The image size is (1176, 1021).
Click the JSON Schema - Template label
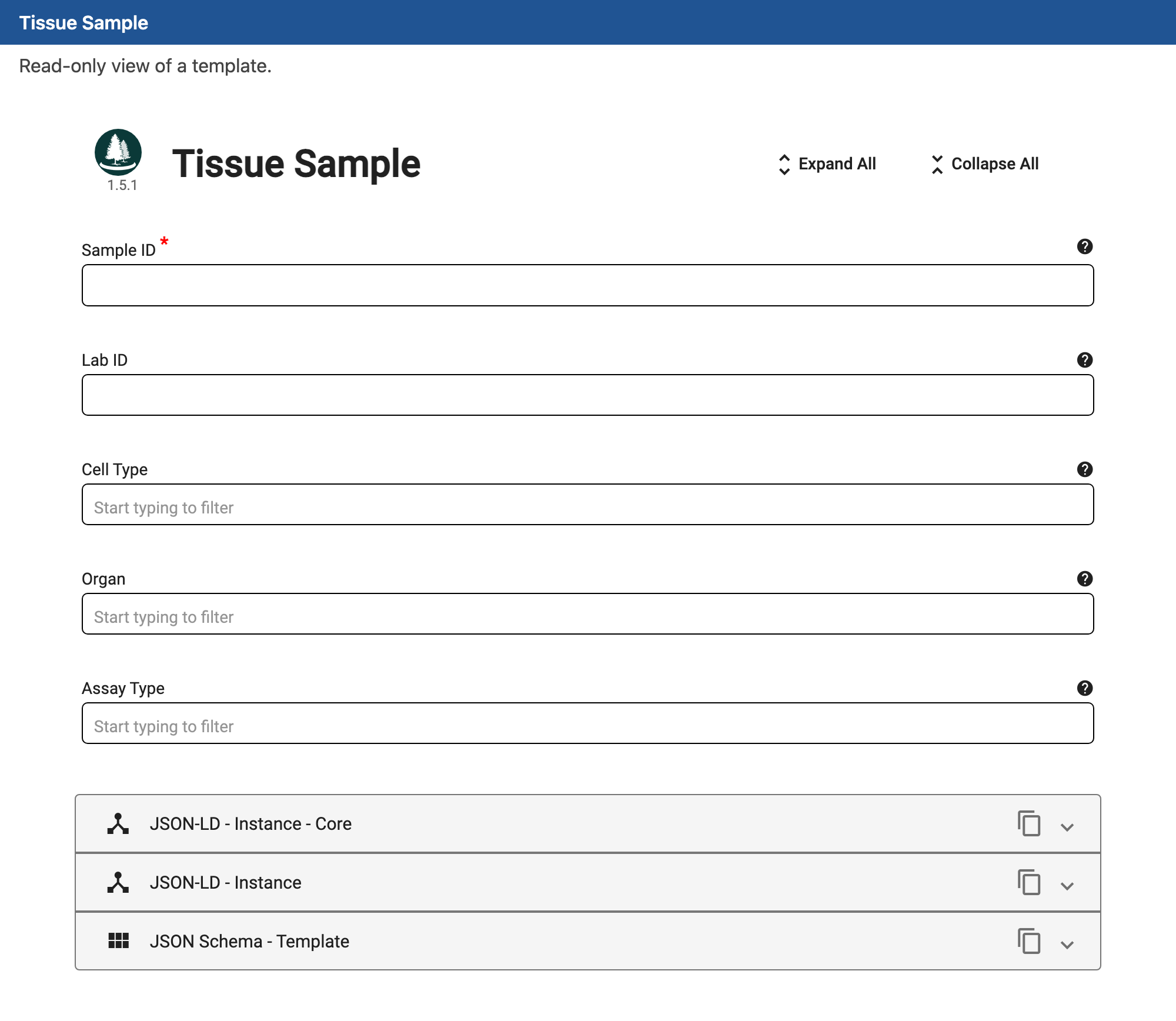click(x=249, y=942)
